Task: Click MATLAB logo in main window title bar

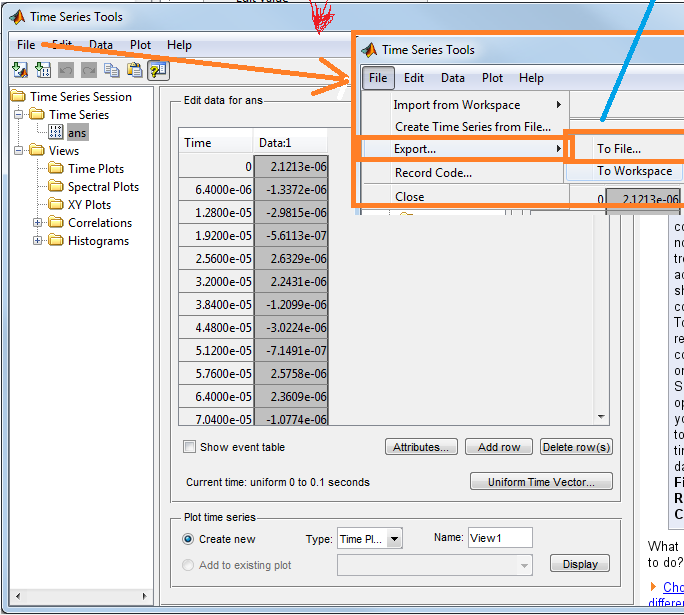Action: click(17, 17)
